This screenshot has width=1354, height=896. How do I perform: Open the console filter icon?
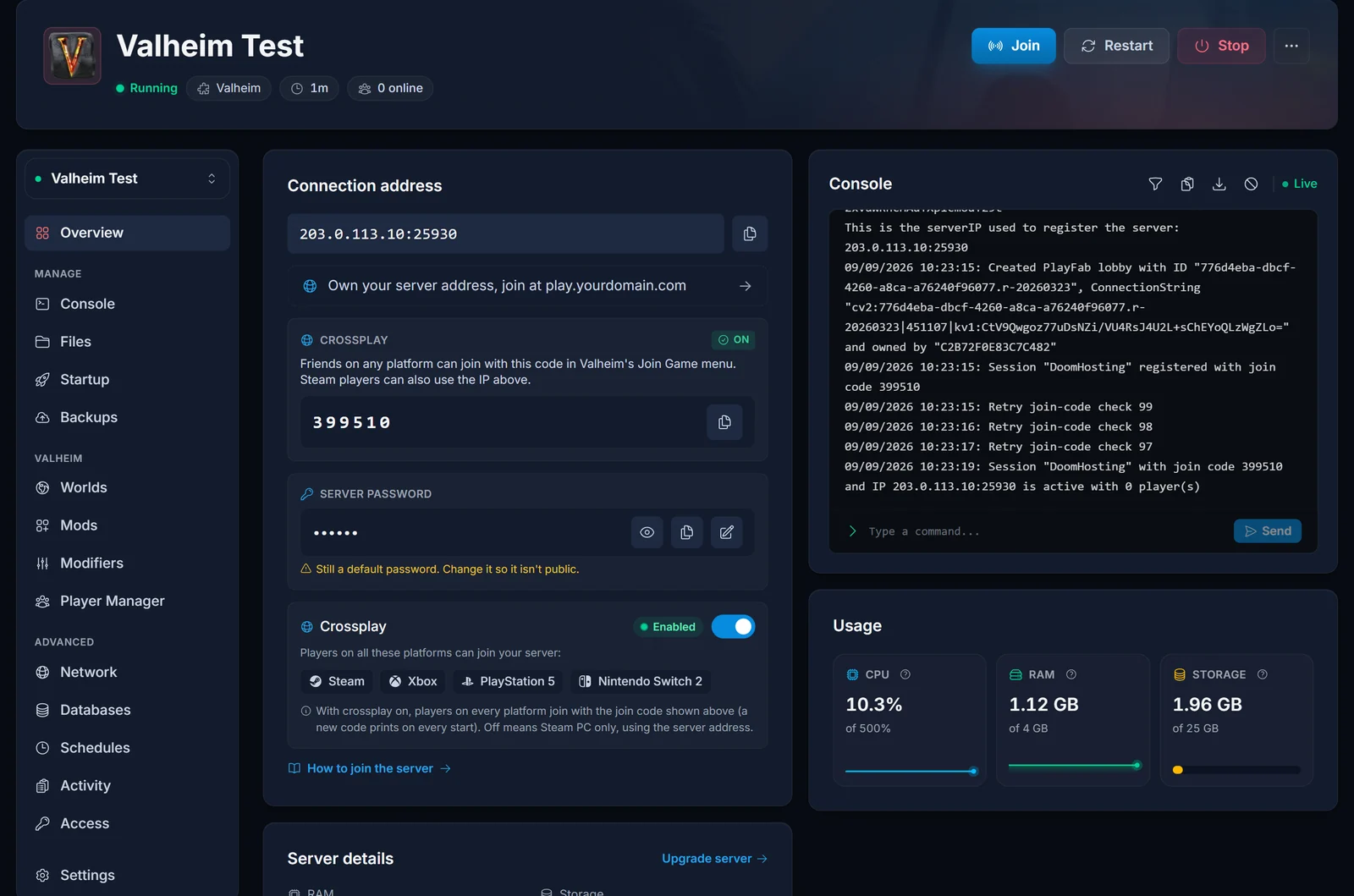pyautogui.click(x=1155, y=184)
